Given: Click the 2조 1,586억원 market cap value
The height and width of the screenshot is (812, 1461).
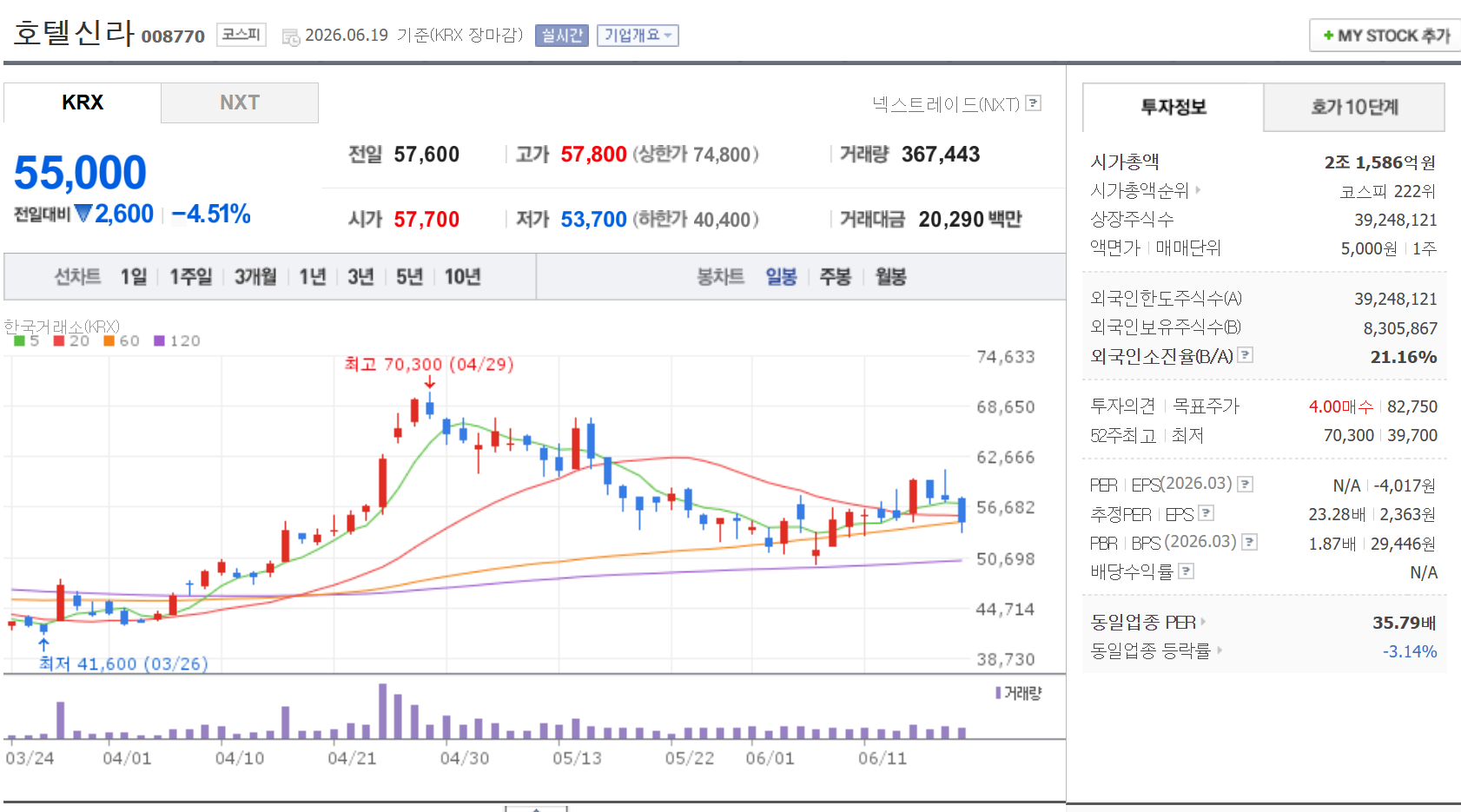Looking at the screenshot, I should pyautogui.click(x=1380, y=162).
